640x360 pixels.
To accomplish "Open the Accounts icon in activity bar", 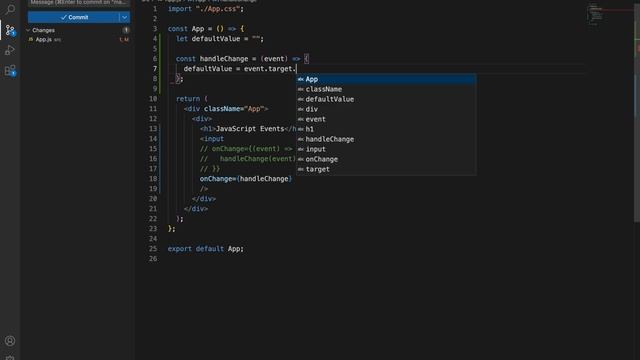I will point(10,341).
